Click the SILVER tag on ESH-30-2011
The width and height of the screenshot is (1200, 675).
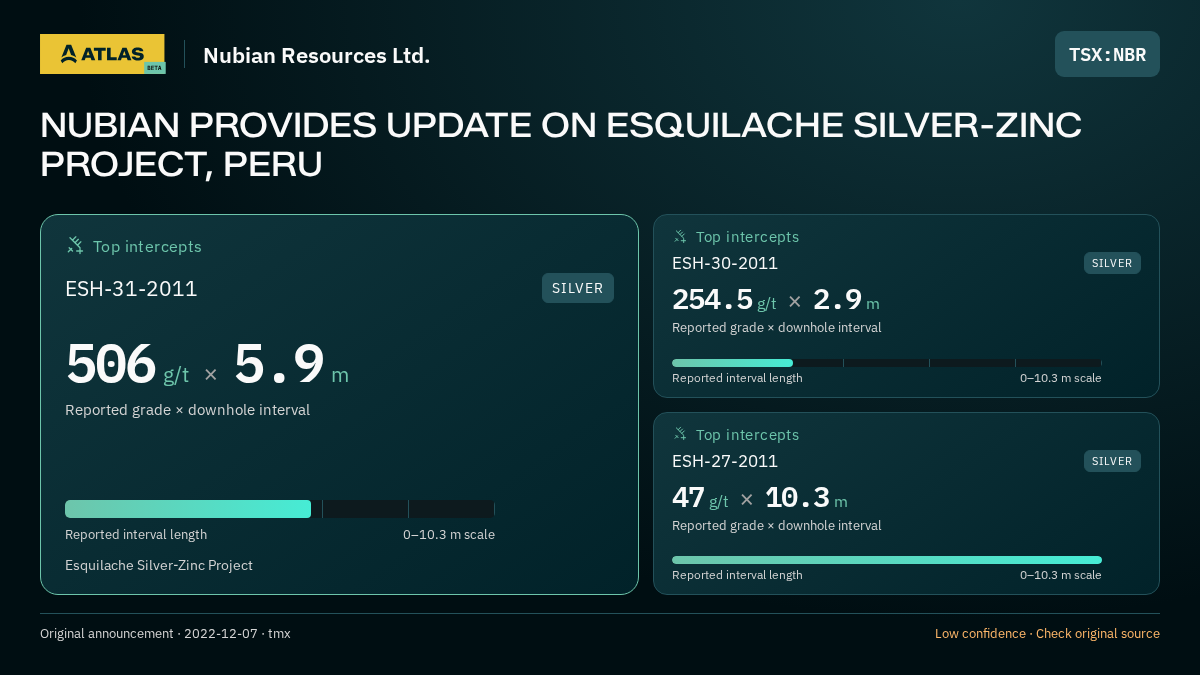tap(1112, 263)
